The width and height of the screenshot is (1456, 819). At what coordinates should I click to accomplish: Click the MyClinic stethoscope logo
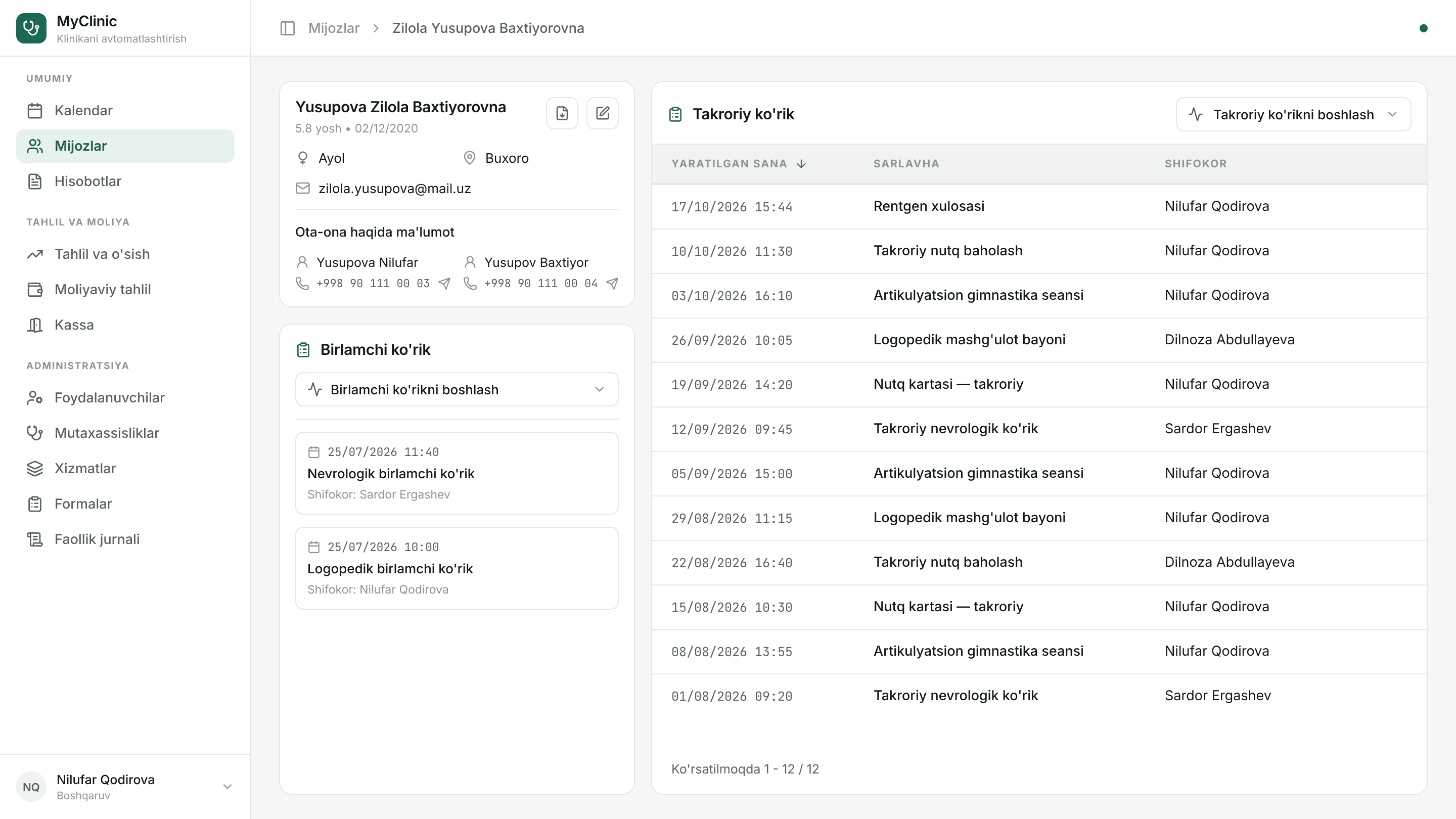(x=31, y=28)
